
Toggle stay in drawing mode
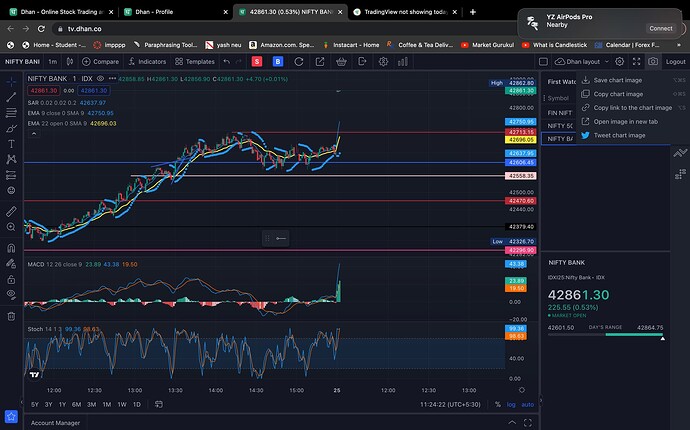coord(11,264)
